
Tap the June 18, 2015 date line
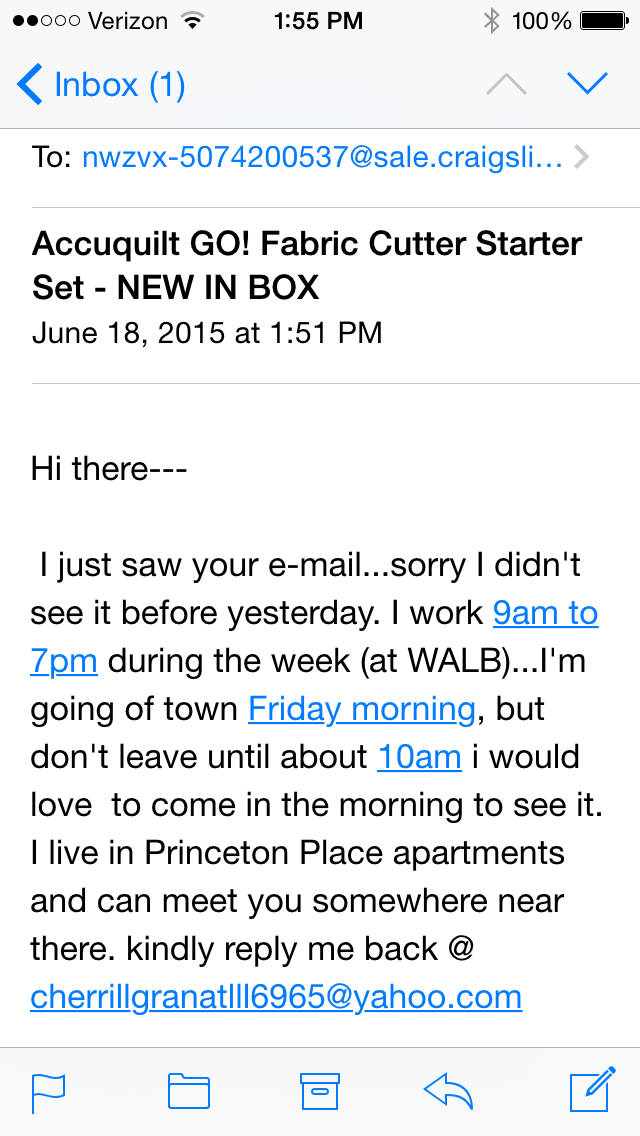coord(207,332)
